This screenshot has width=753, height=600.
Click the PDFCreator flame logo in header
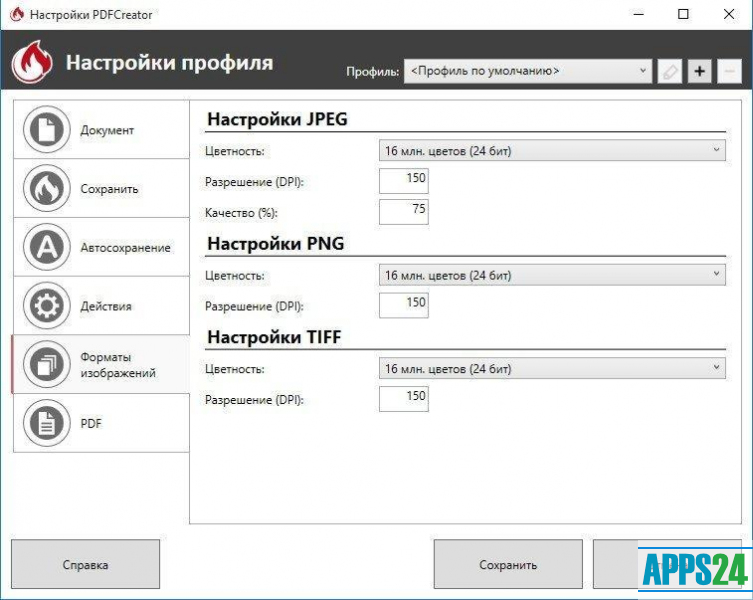click(x=32, y=62)
